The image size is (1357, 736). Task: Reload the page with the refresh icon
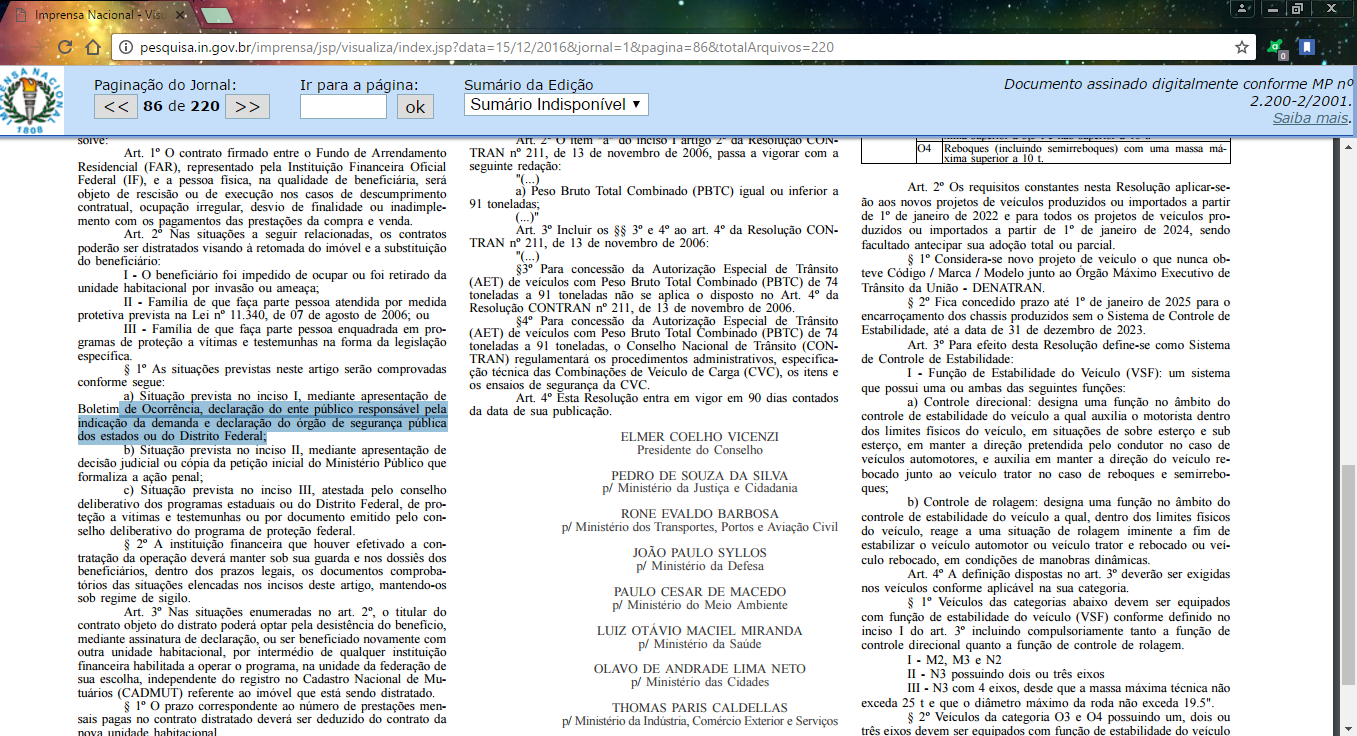click(x=65, y=47)
